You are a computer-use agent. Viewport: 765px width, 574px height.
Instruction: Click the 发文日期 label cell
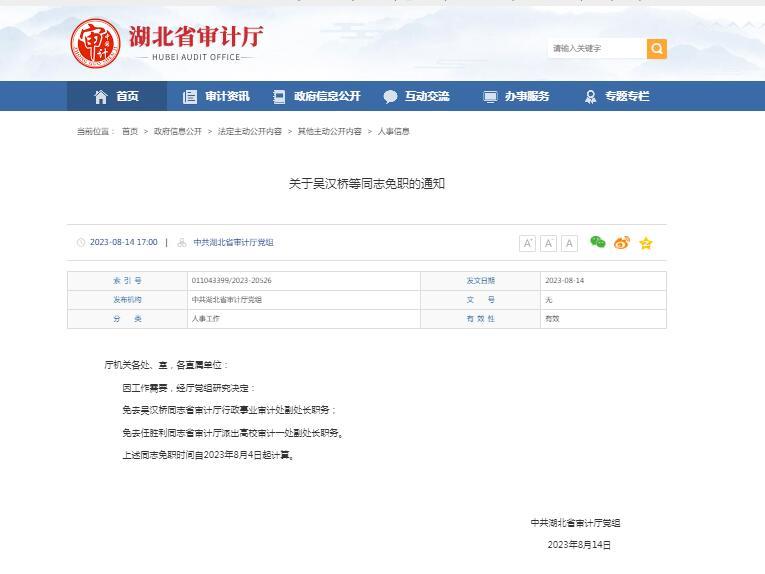coord(481,281)
